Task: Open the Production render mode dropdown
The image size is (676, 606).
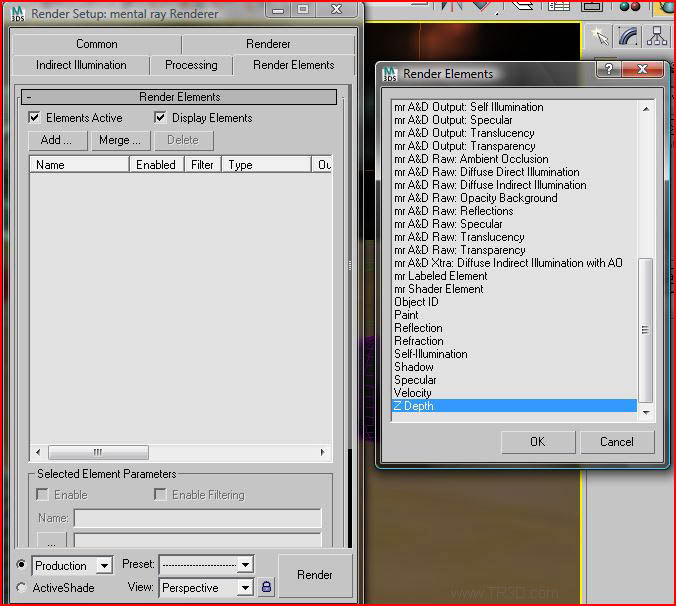Action: point(72,565)
